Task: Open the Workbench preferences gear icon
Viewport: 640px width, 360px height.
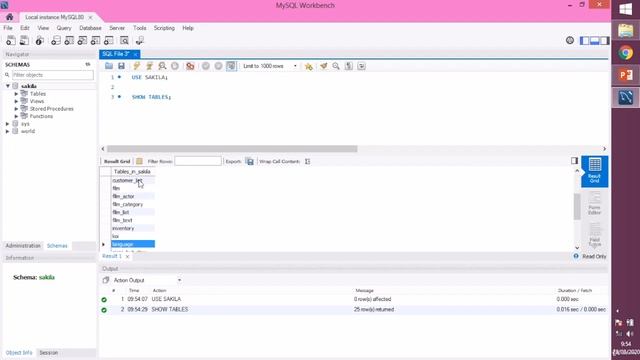Action: (x=570, y=40)
